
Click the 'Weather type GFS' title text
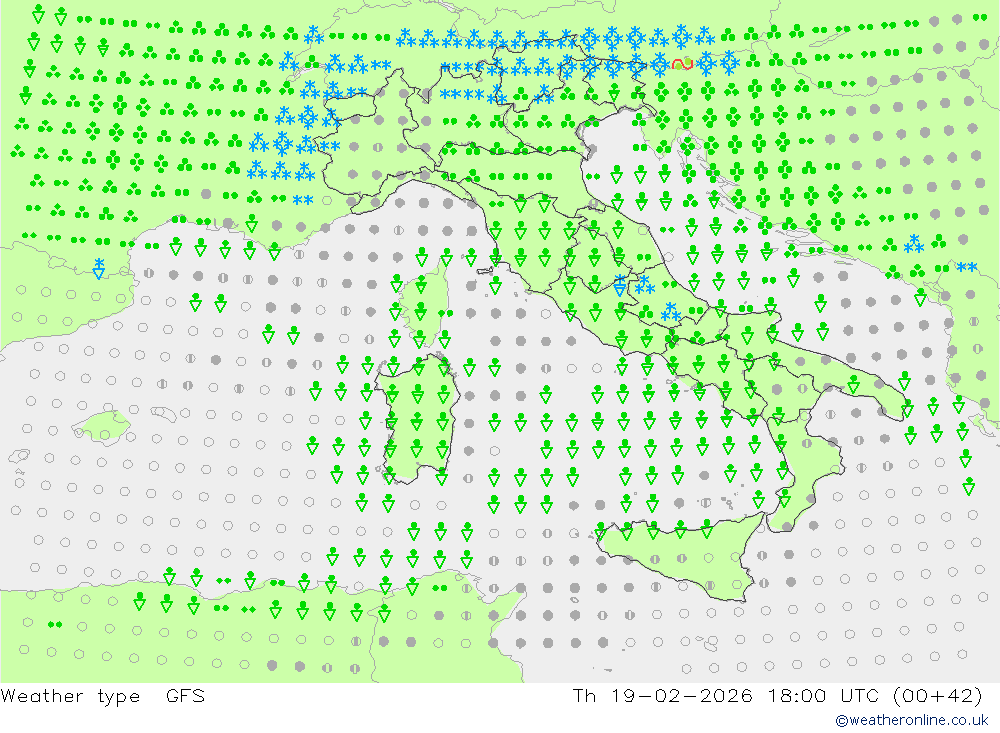(x=103, y=695)
